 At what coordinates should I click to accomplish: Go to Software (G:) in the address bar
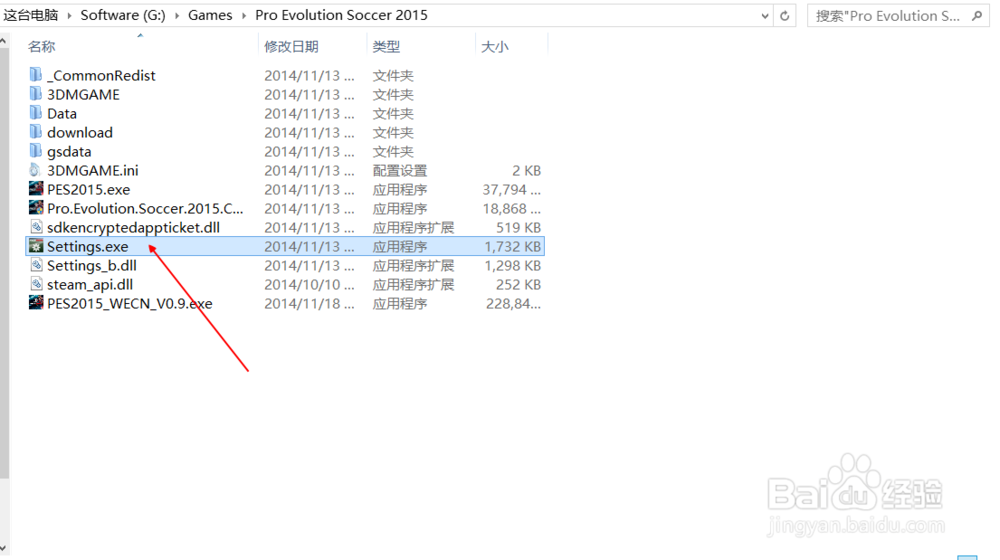122,15
